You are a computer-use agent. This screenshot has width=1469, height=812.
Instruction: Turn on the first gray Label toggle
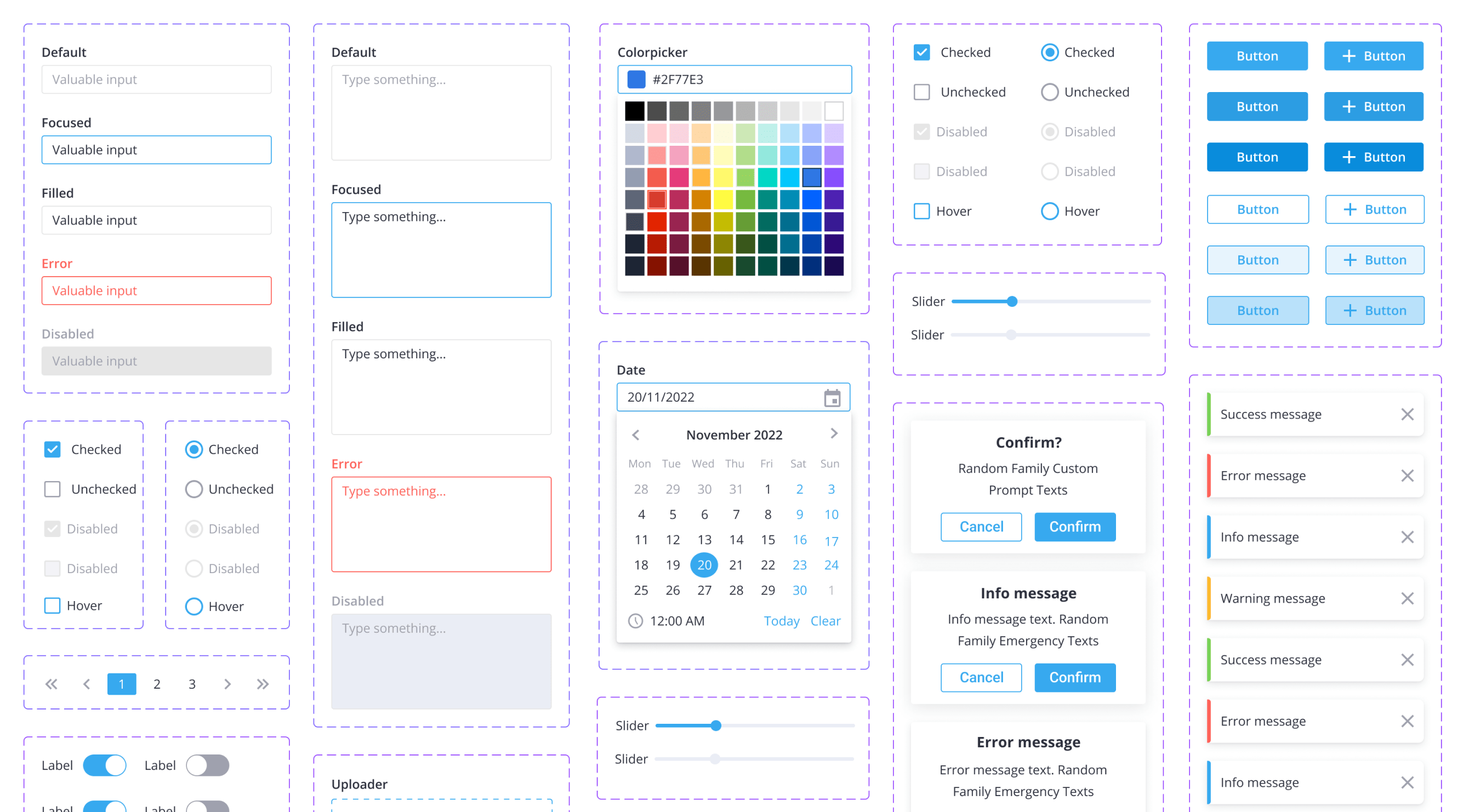[208, 765]
